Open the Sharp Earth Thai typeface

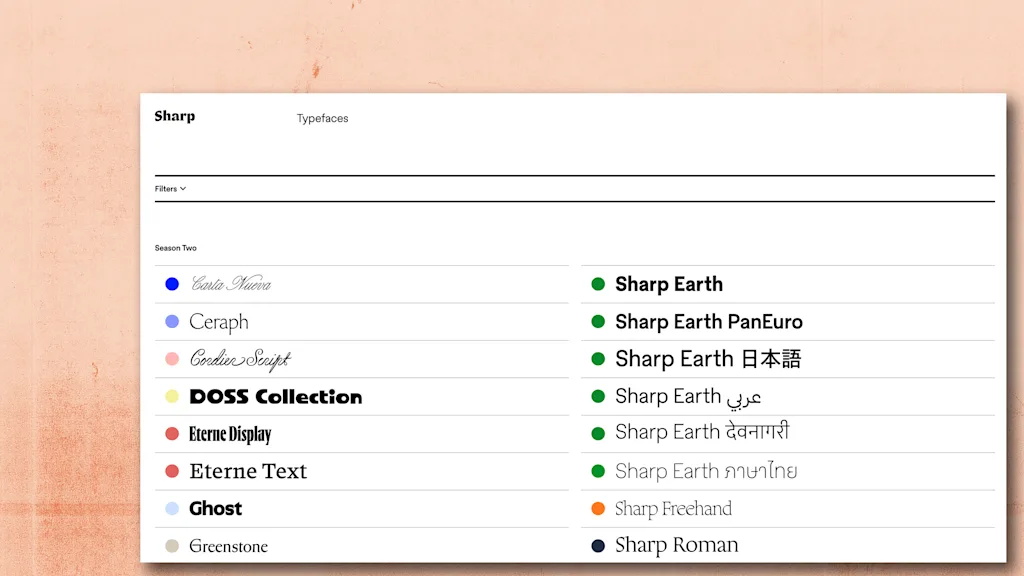pos(706,471)
